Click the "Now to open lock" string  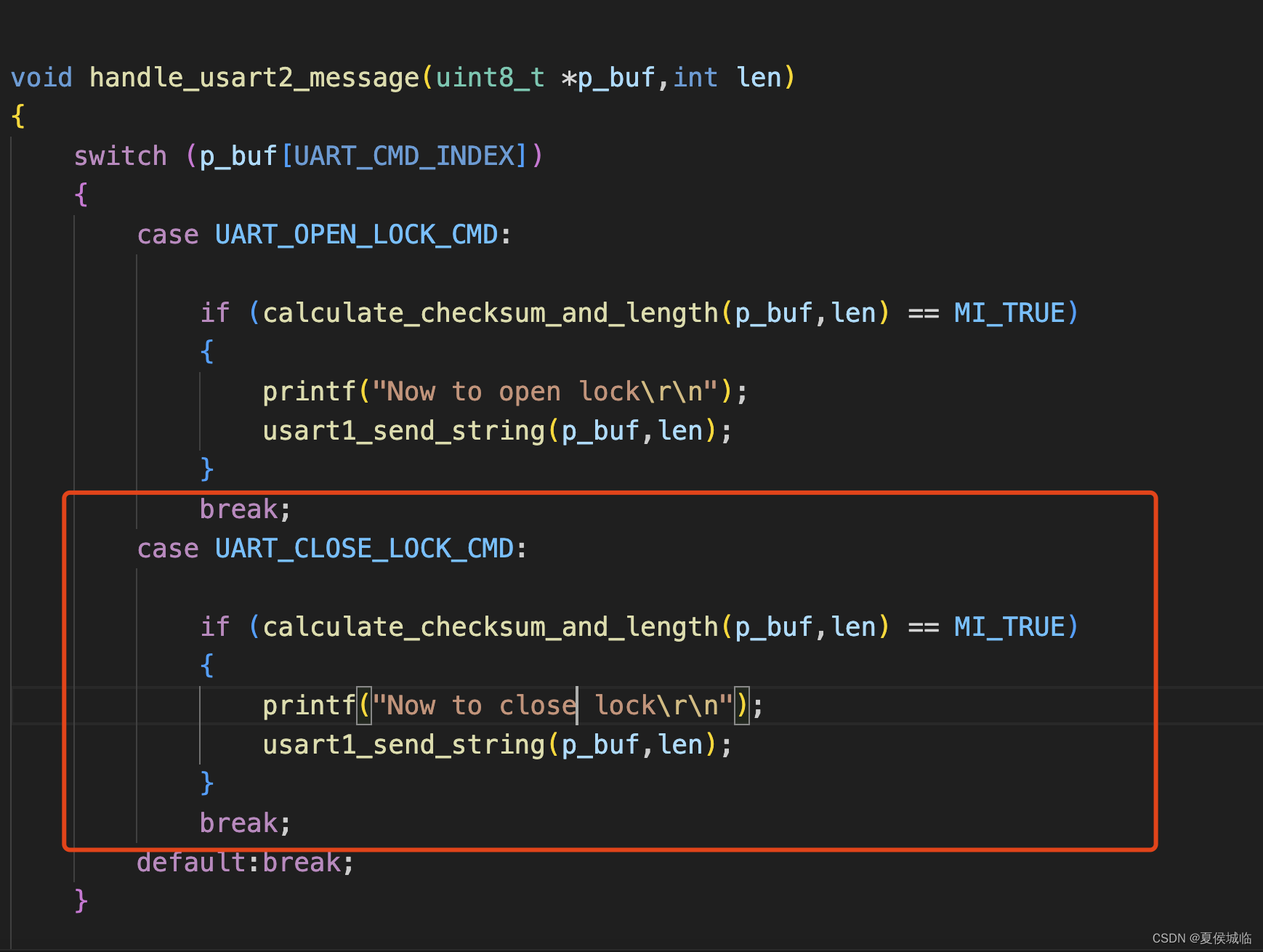[545, 392]
